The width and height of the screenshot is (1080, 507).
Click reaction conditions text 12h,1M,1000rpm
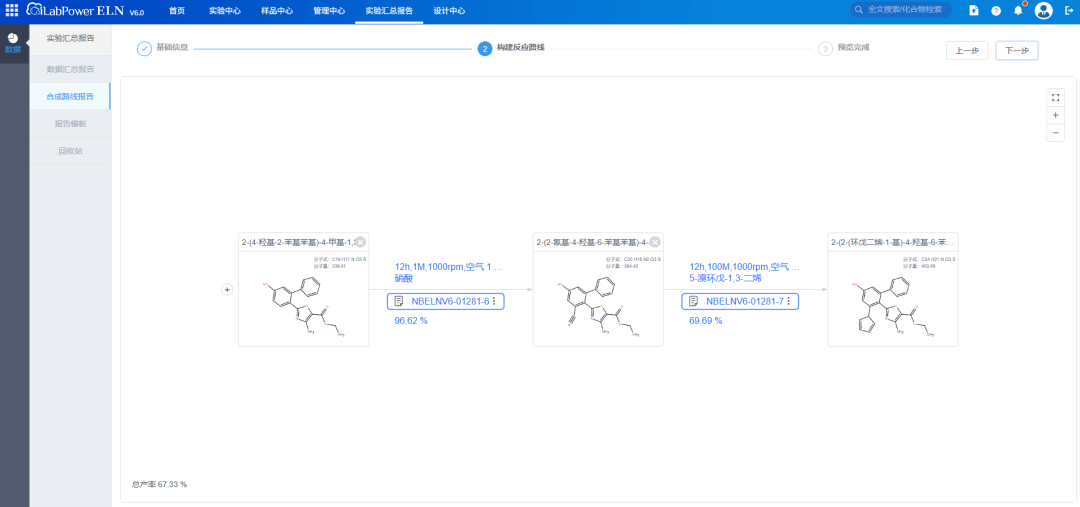tap(448, 267)
